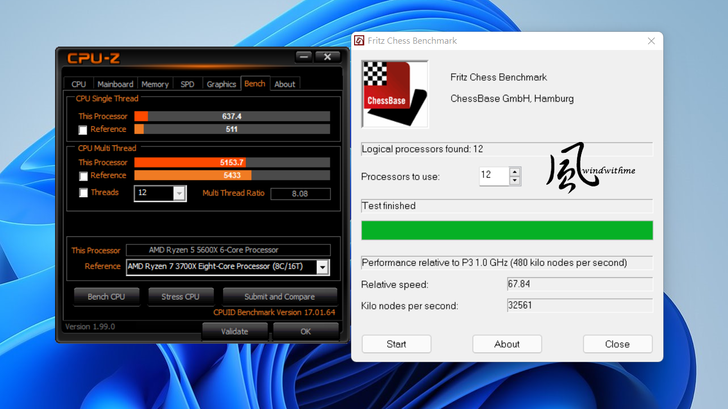Click the Multi Thread Reference 5433 bar
Image resolution: width=728 pixels, height=409 pixels.
(x=232, y=175)
